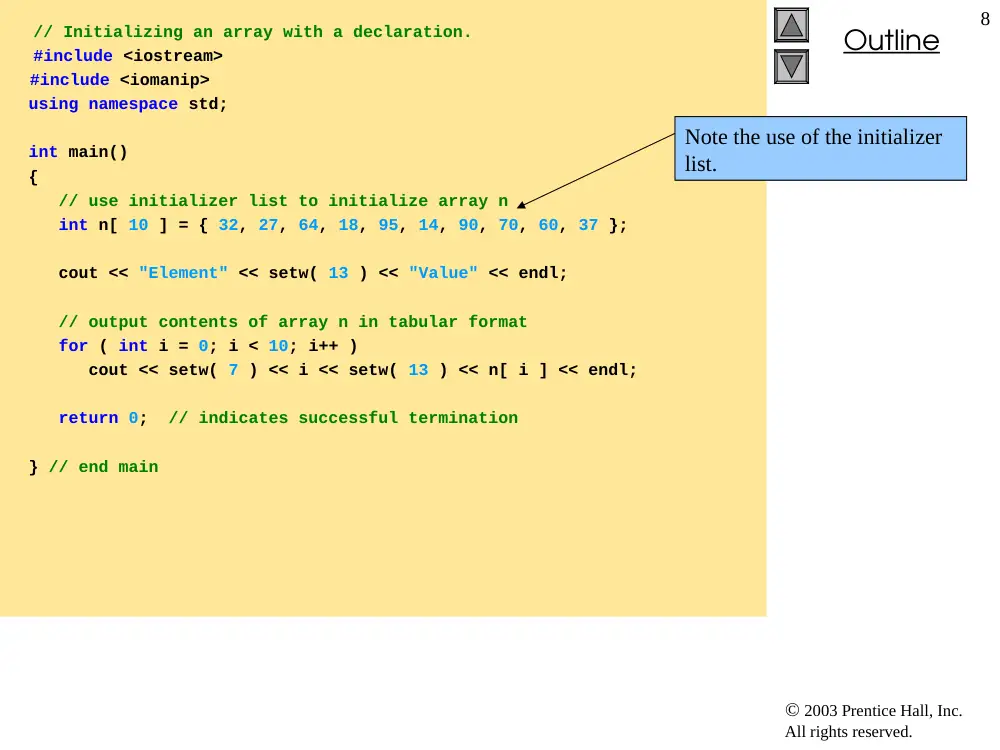Click the '} // end main' line
This screenshot has height=750, width=1000.
coord(93,467)
